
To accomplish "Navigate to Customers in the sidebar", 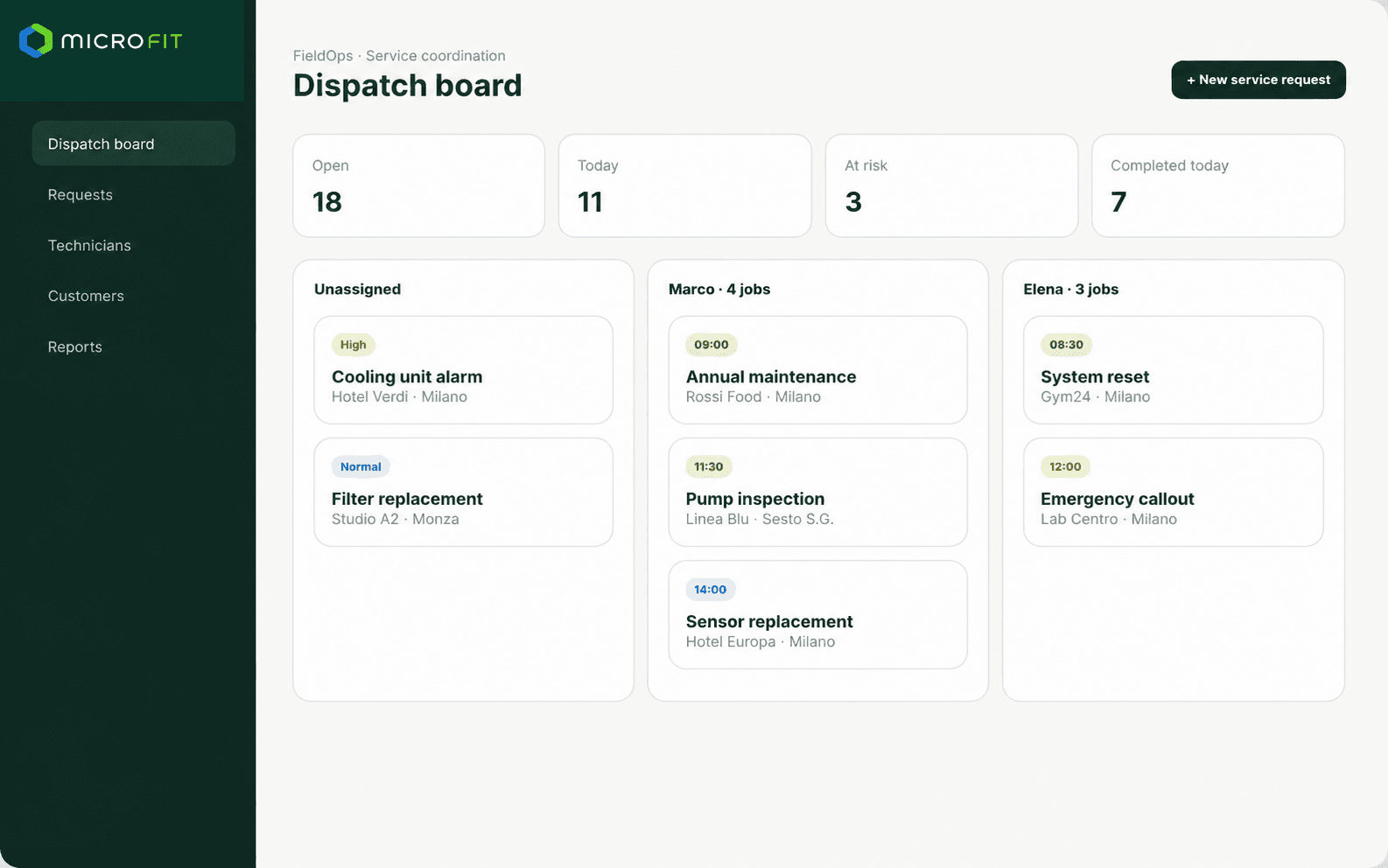I will tap(86, 296).
